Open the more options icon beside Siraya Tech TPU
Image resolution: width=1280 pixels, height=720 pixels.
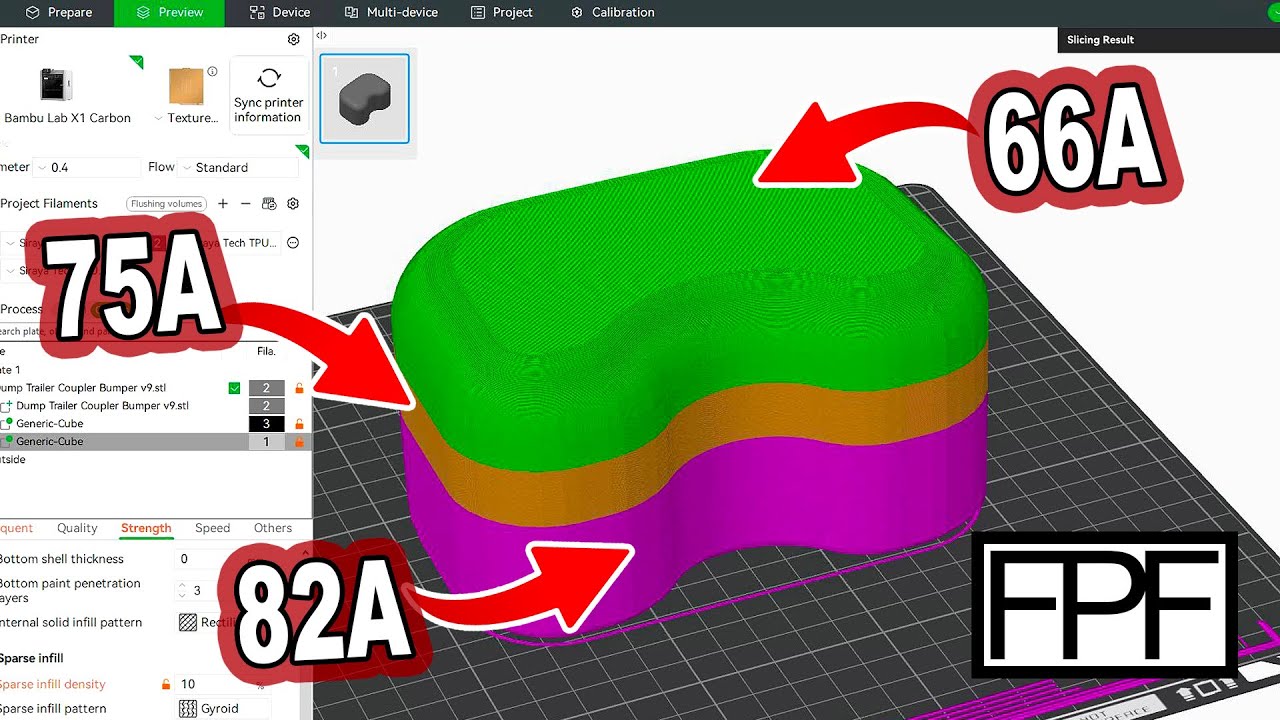(293, 243)
